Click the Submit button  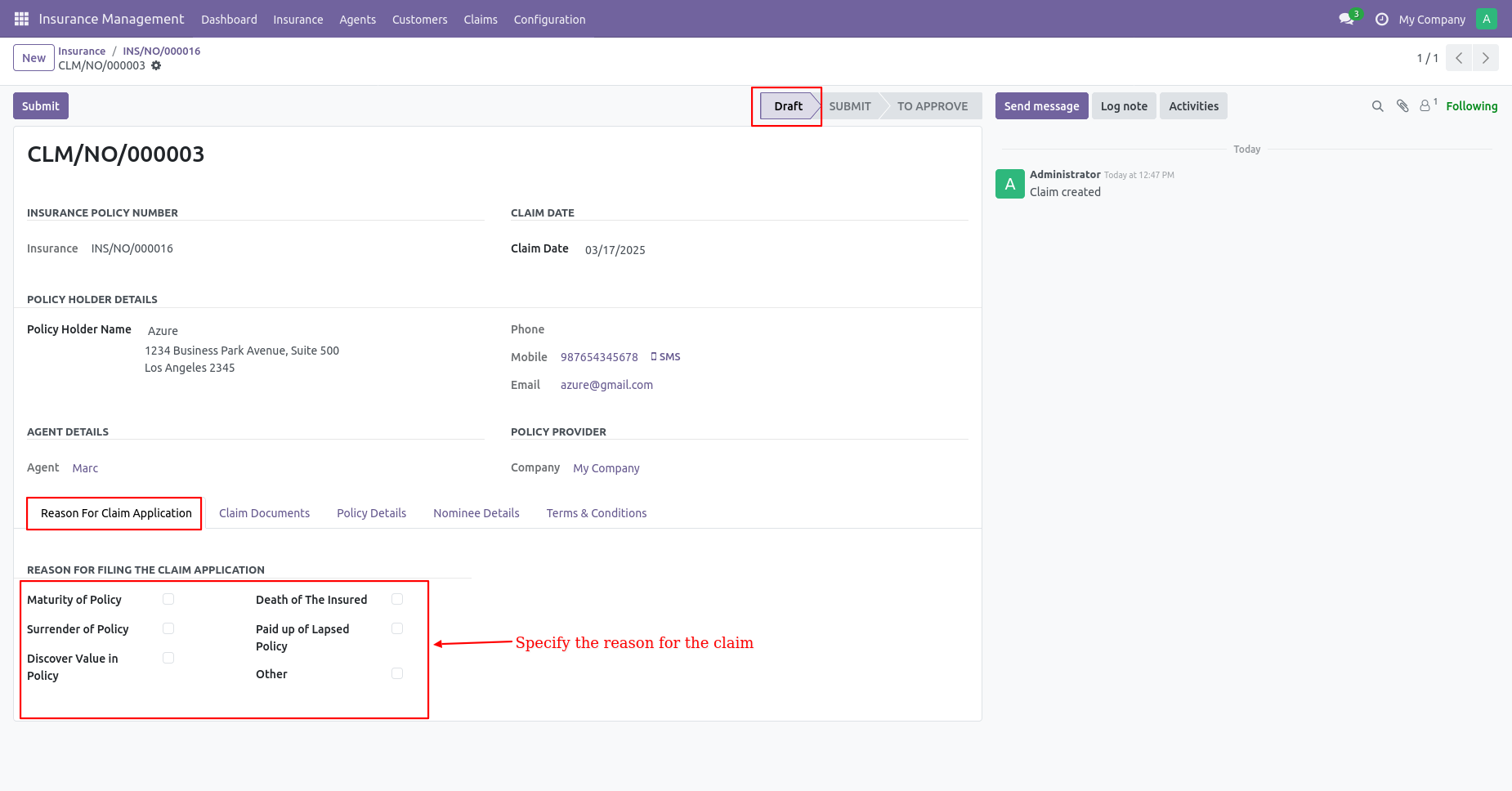point(41,106)
